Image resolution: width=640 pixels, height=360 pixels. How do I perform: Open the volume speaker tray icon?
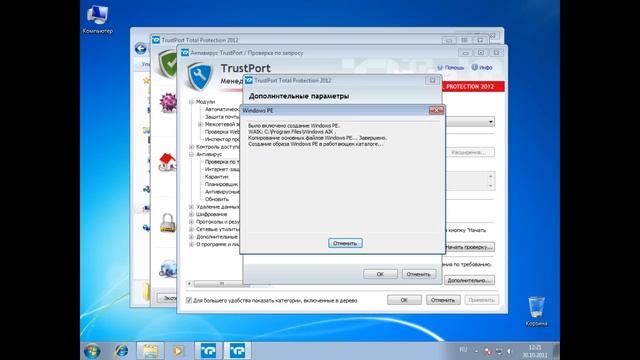click(x=509, y=351)
